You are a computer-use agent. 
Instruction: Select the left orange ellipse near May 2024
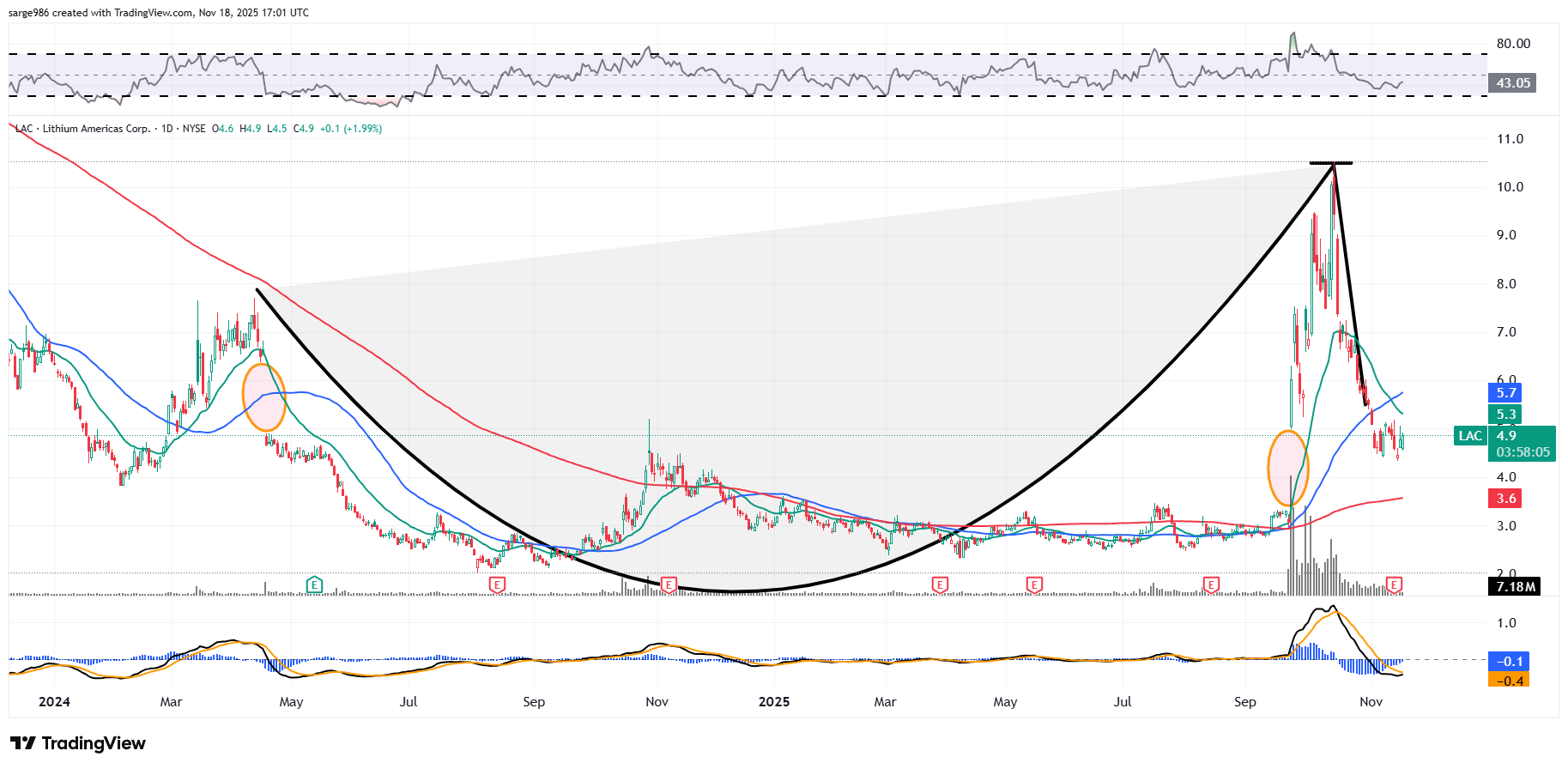(264, 397)
